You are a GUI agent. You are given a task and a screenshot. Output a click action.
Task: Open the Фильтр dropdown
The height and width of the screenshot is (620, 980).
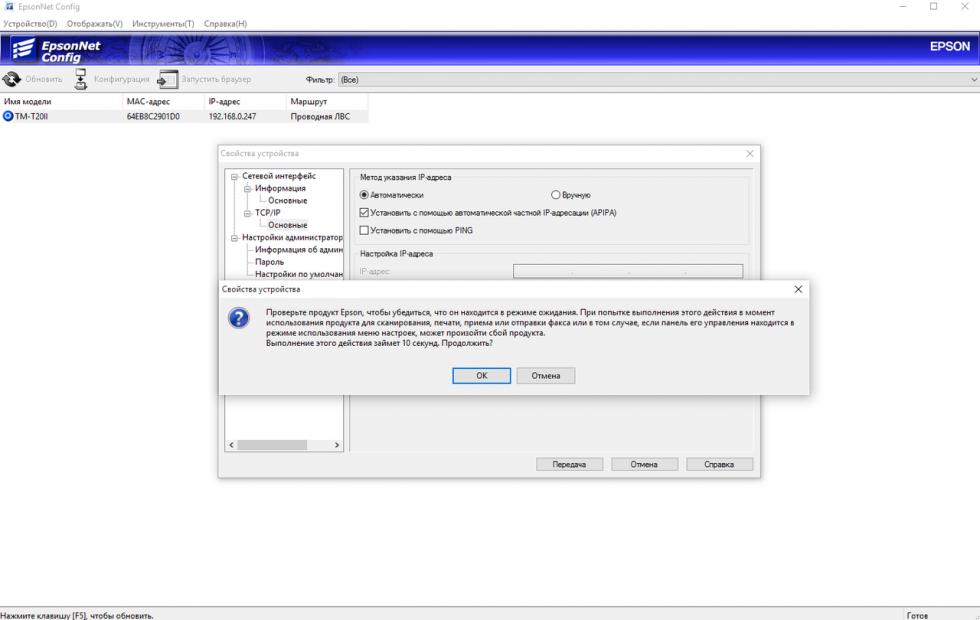pyautogui.click(x=658, y=80)
